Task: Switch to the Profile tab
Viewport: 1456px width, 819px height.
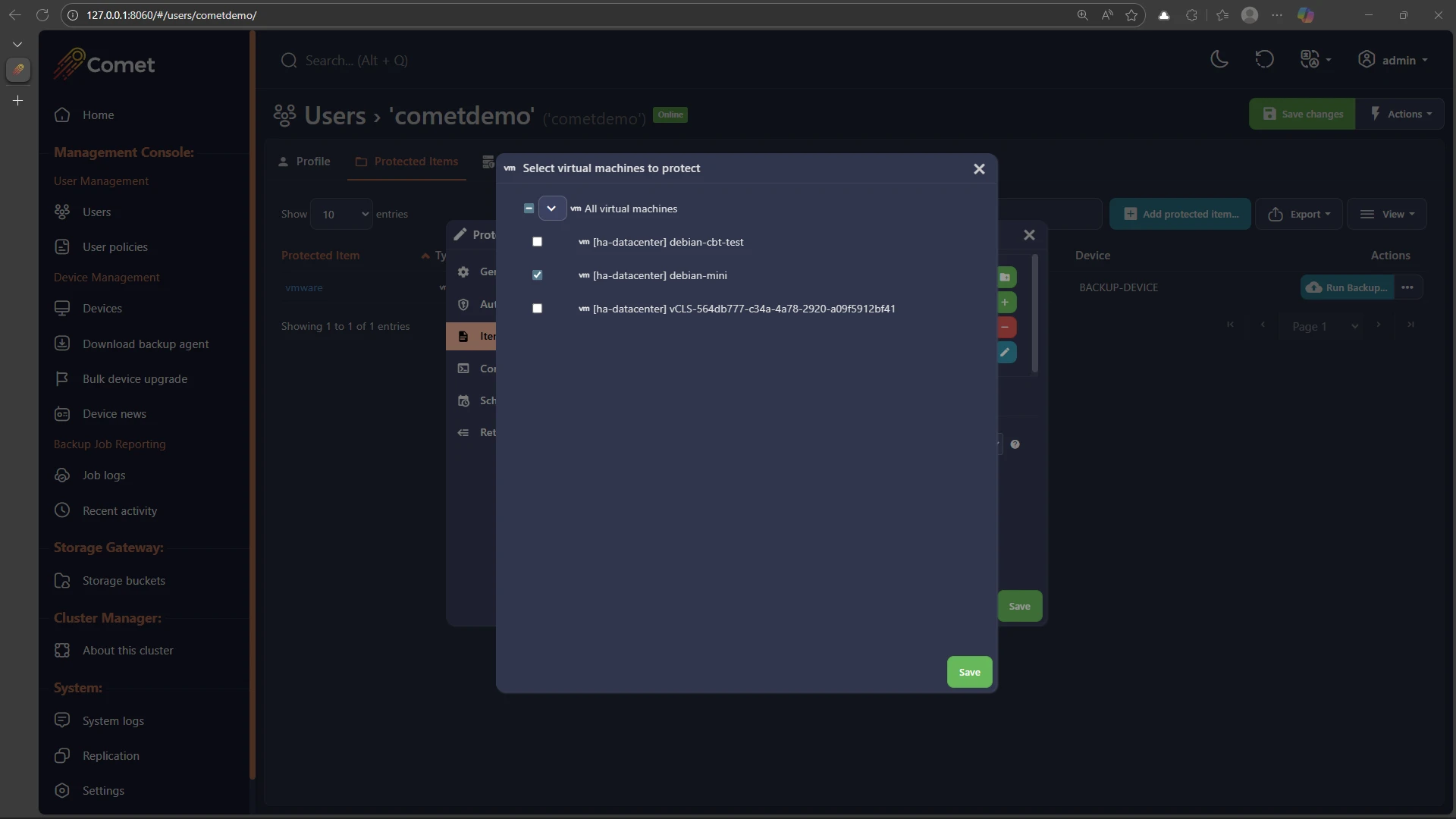Action: click(x=304, y=162)
